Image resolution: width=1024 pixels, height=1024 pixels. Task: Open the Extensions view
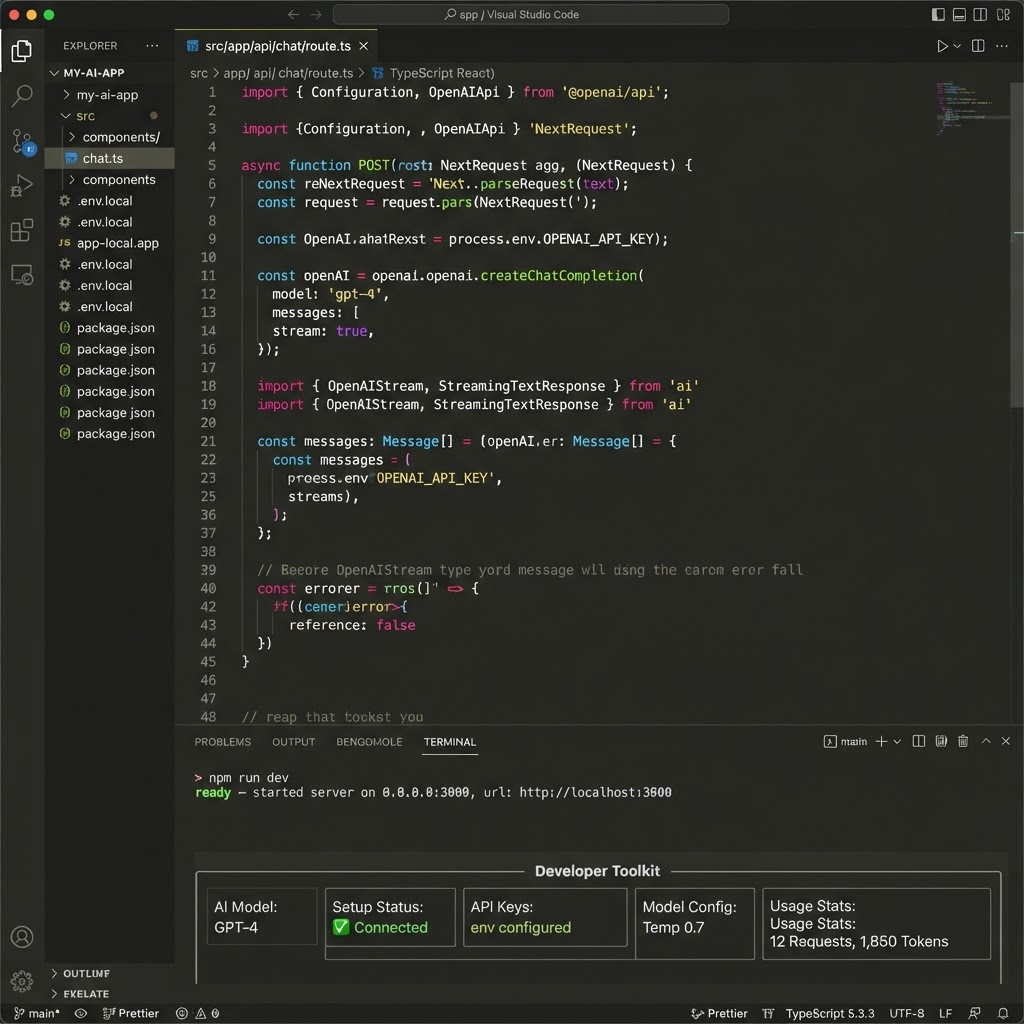[22, 230]
